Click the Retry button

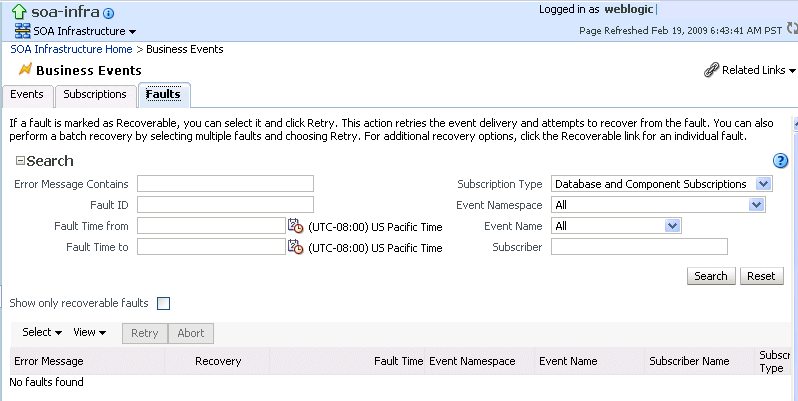tap(145, 333)
